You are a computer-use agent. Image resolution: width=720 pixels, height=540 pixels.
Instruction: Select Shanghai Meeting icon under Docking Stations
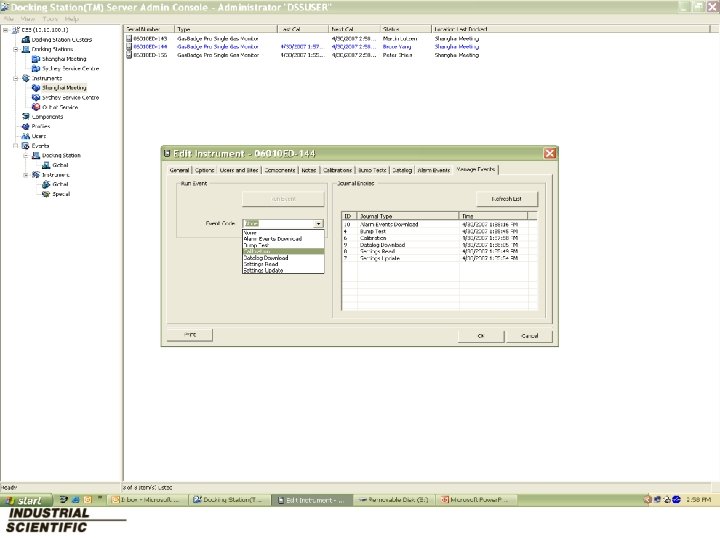pyautogui.click(x=36, y=59)
